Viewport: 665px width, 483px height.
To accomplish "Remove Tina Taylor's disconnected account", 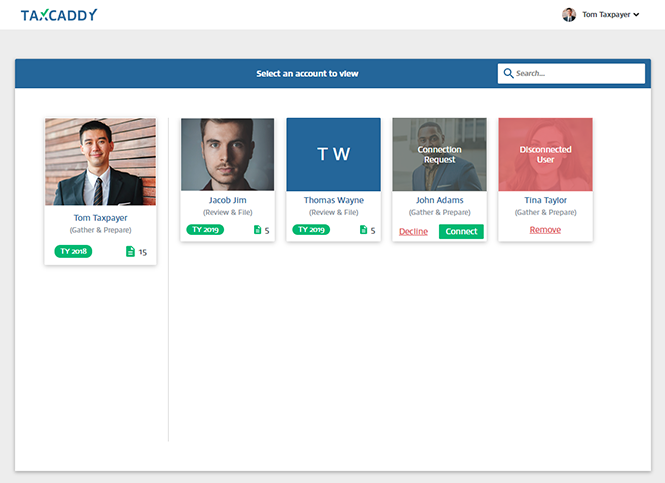I will coord(545,230).
